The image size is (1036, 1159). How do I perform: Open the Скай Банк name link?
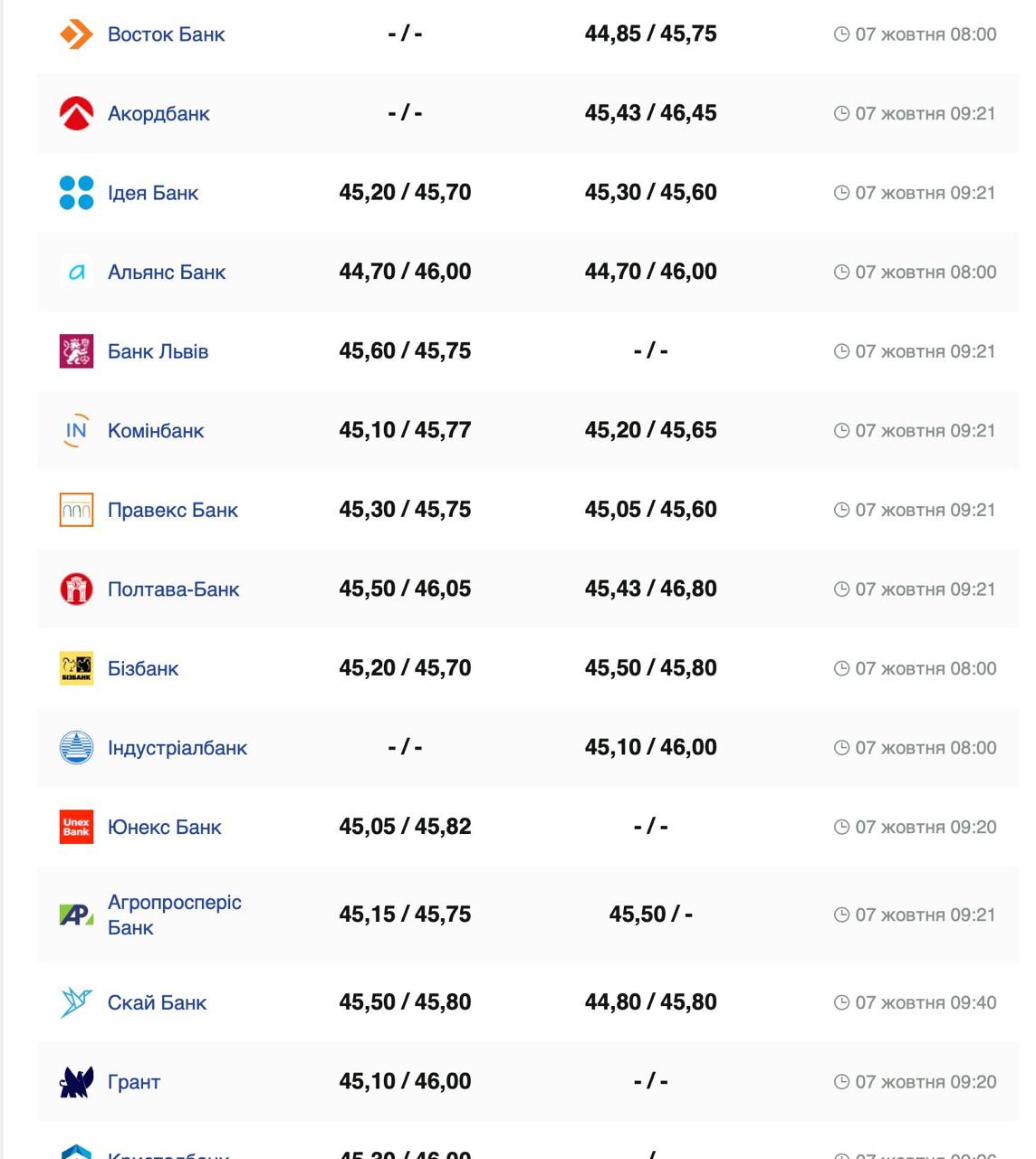coord(157,1003)
